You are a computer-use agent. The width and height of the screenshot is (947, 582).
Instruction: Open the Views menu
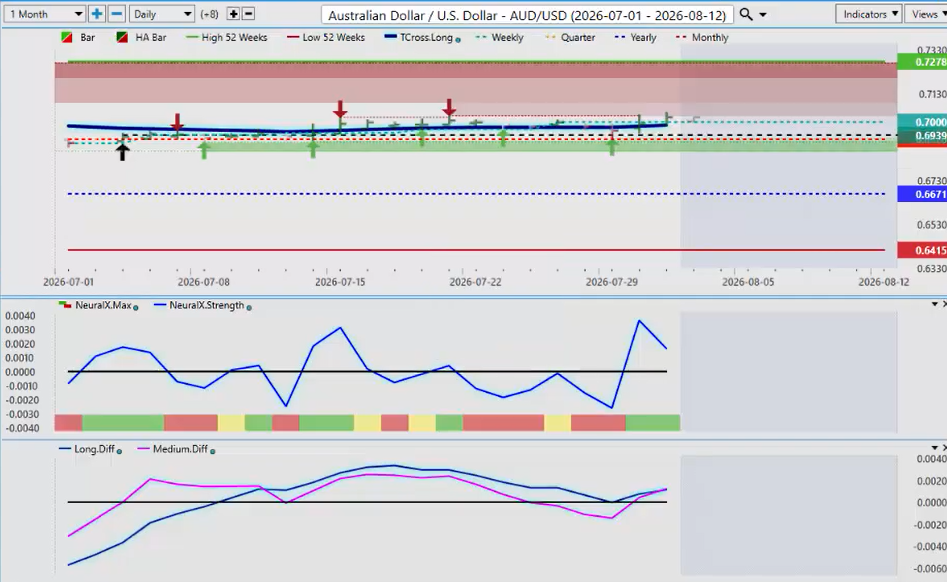[x=927, y=14]
